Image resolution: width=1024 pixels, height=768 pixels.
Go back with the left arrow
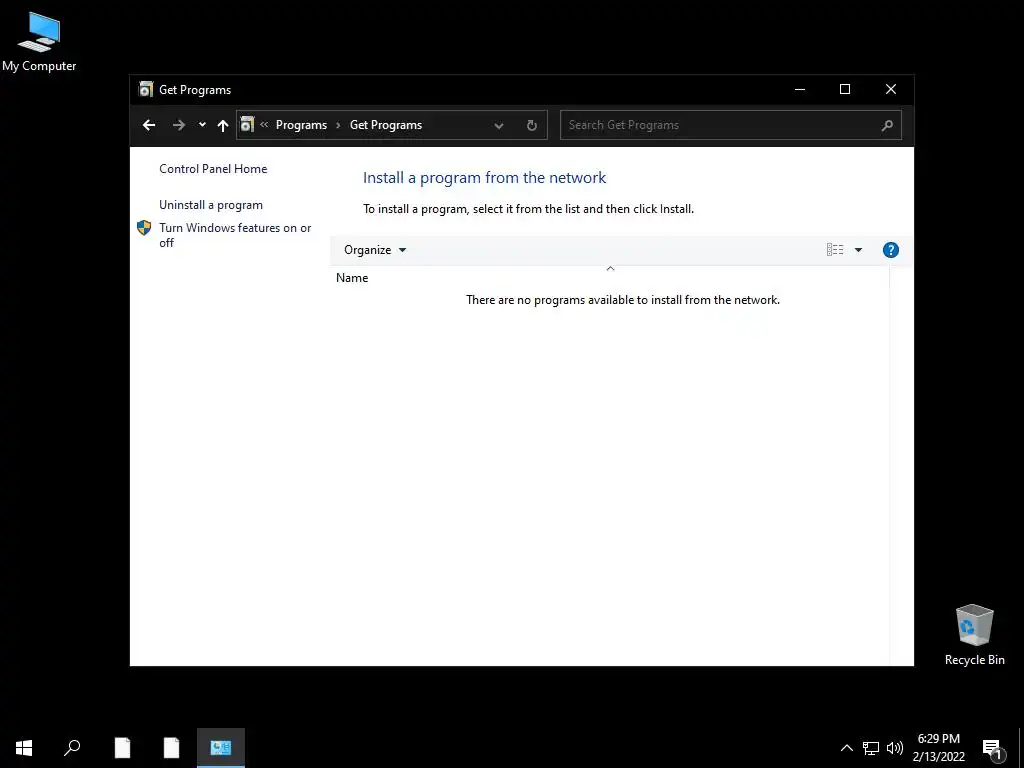click(x=149, y=125)
